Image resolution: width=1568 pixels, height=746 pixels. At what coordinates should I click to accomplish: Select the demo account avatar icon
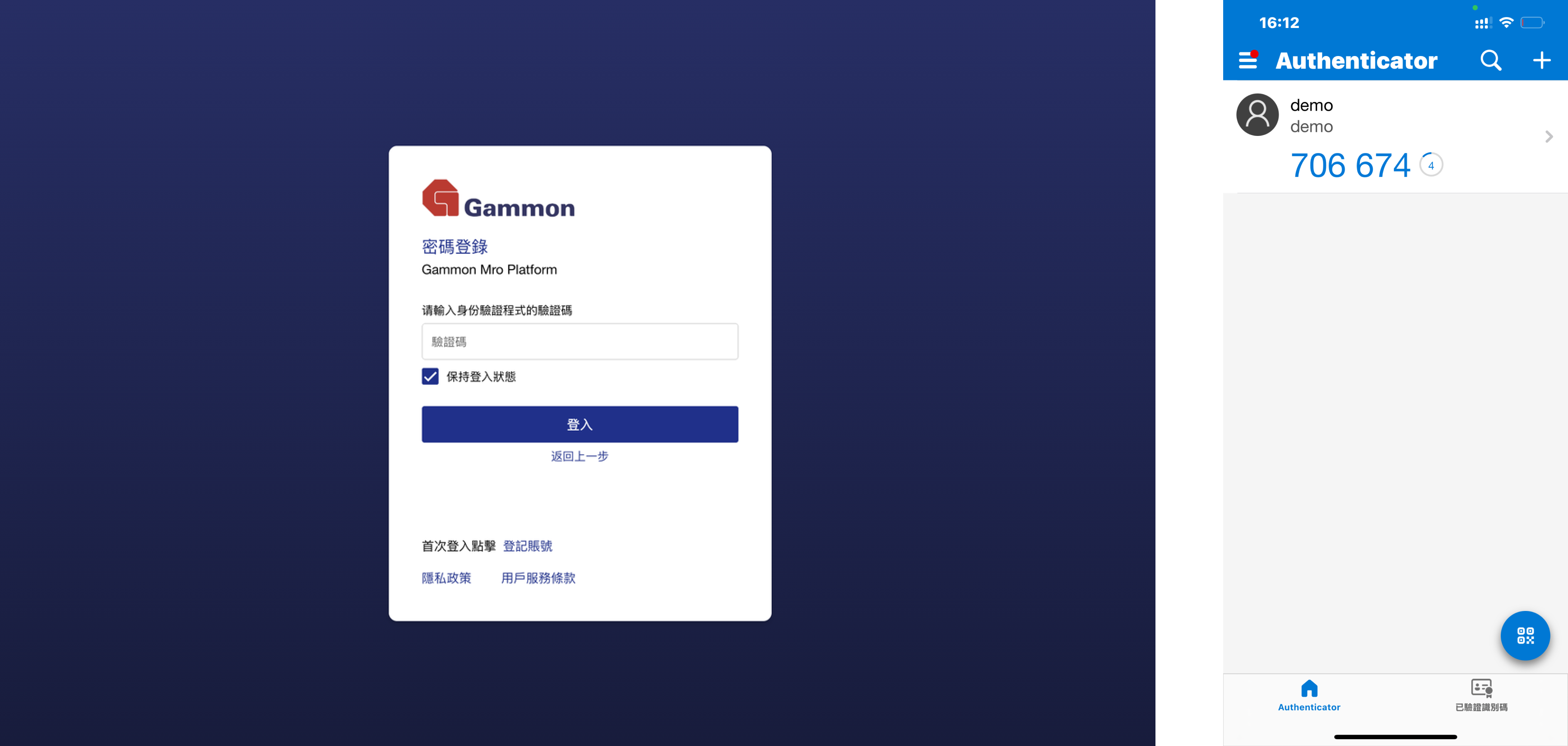[x=1257, y=115]
